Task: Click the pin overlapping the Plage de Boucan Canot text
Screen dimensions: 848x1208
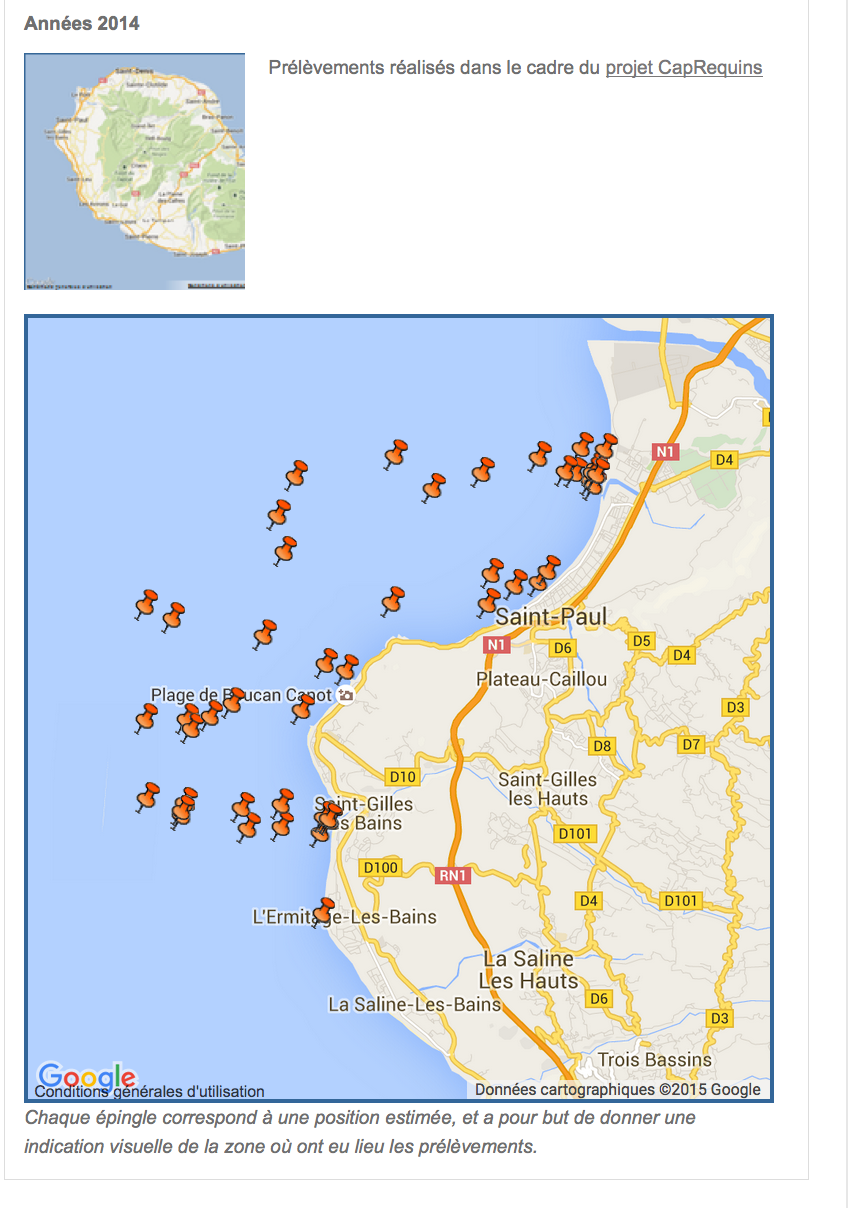Action: coord(232,699)
